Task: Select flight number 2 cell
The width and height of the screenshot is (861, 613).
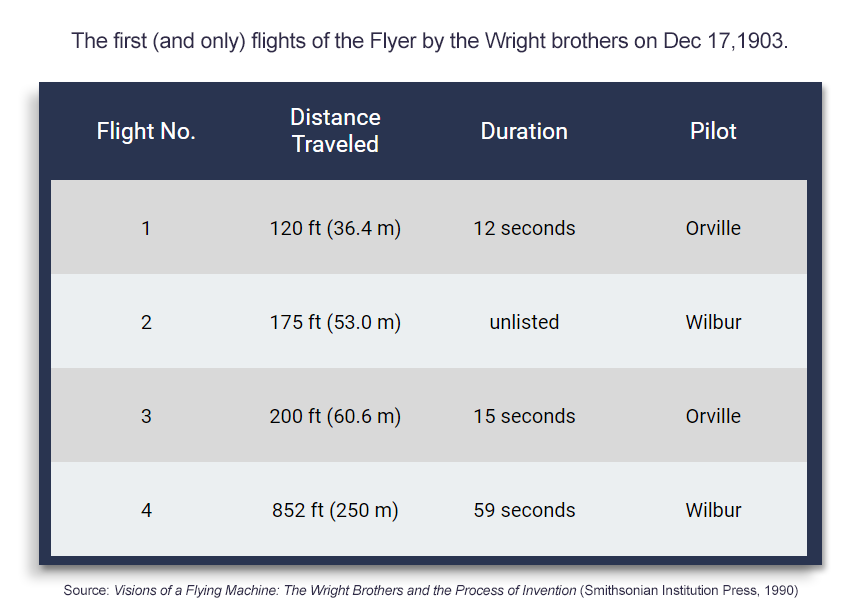Action: tap(146, 322)
